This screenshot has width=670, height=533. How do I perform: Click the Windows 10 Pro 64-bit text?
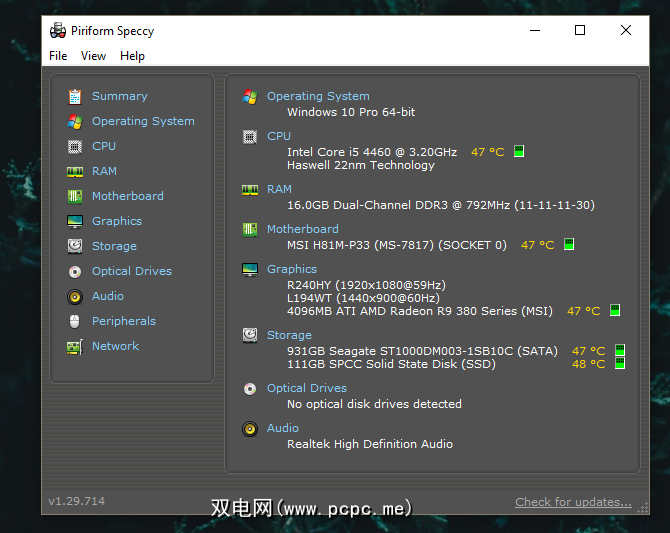pyautogui.click(x=351, y=112)
